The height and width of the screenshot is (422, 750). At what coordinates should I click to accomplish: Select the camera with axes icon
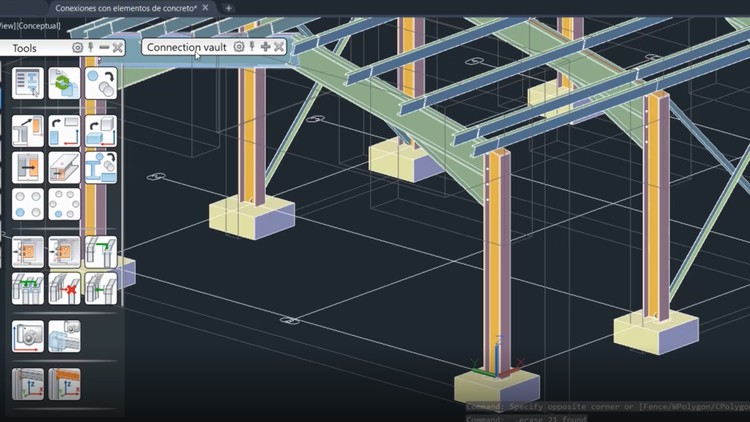coord(28,336)
